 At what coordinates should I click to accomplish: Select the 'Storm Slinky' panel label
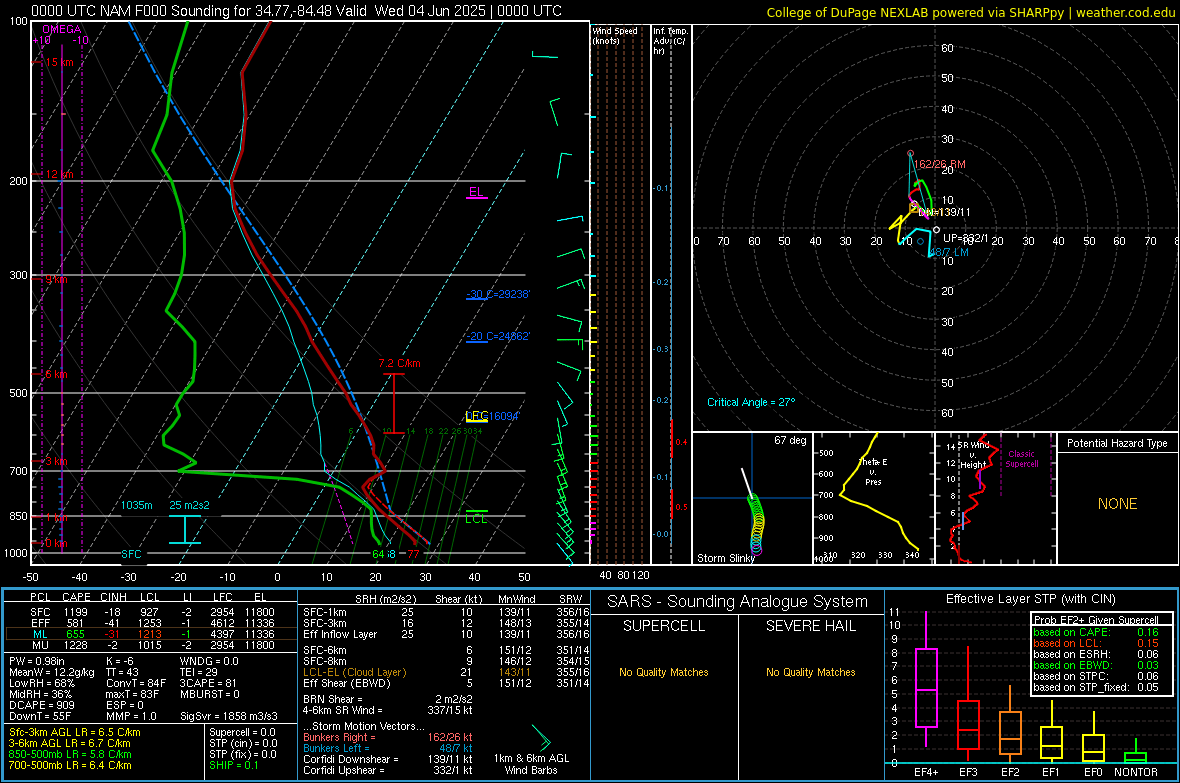[x=725, y=558]
